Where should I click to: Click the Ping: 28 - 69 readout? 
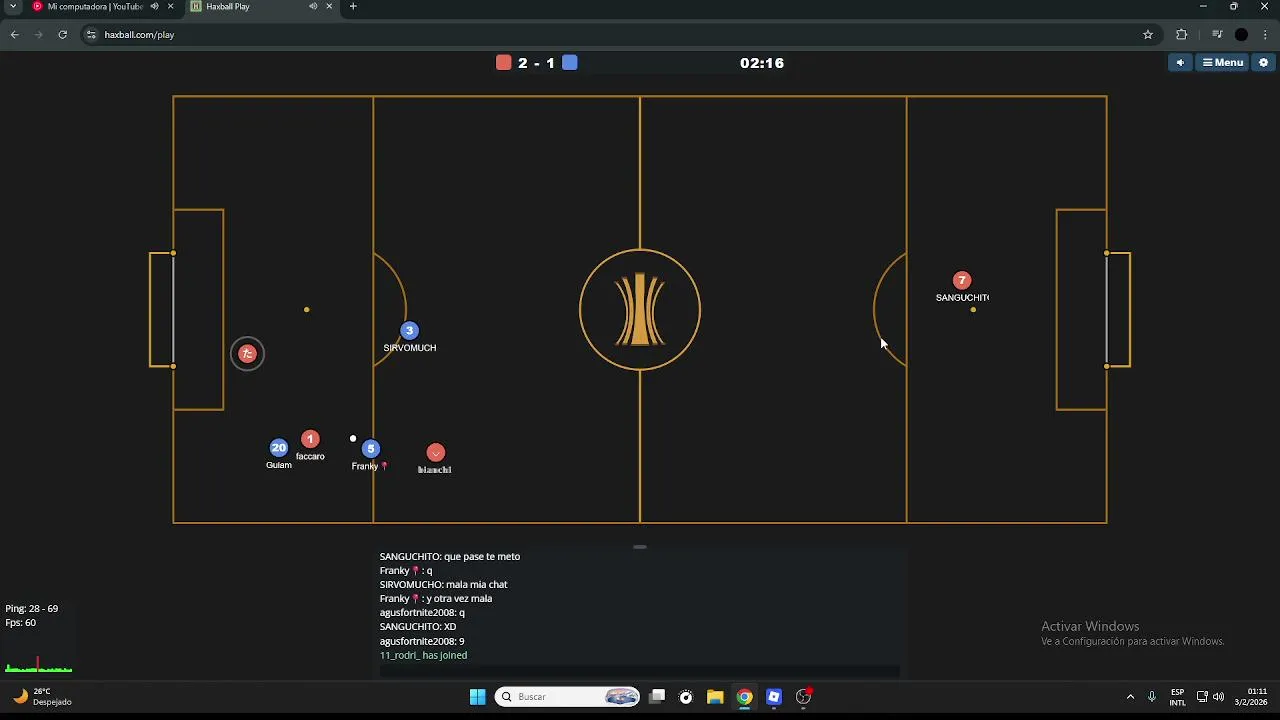(32, 608)
